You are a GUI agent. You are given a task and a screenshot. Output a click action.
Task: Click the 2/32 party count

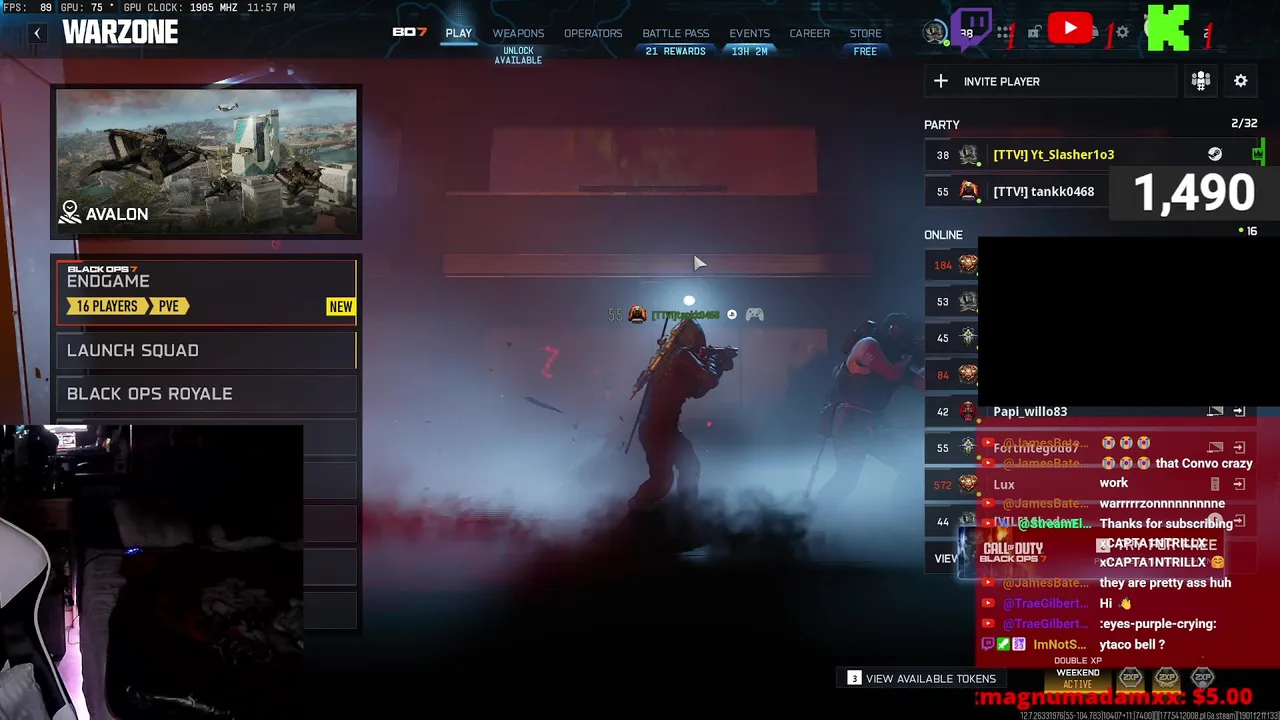coord(1244,123)
